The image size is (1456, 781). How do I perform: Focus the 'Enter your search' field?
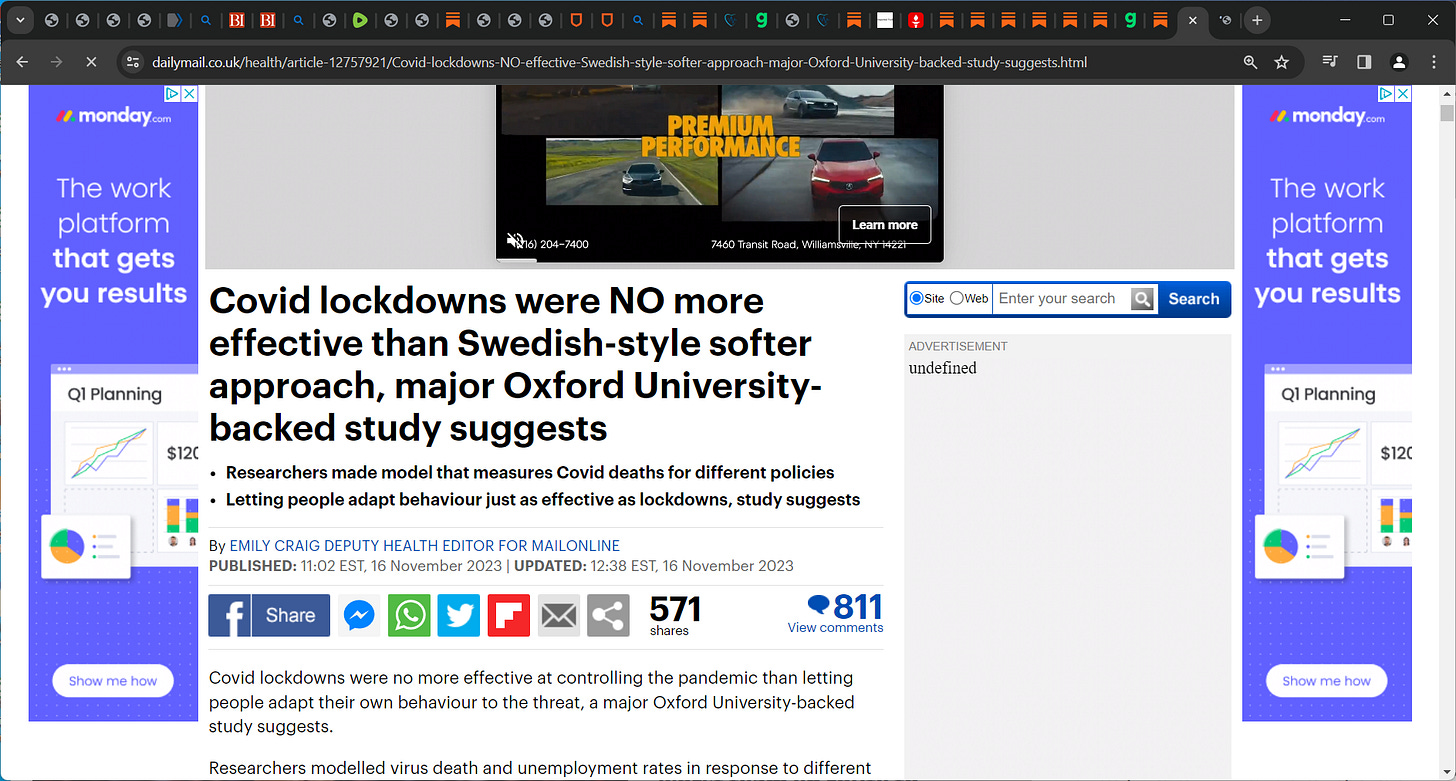(x=1062, y=298)
